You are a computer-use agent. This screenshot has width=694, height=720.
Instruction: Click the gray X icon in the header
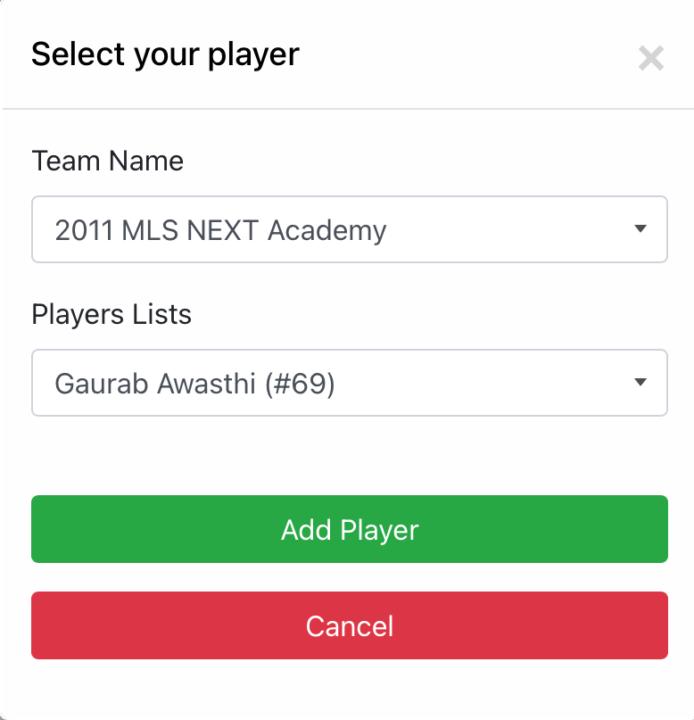click(651, 58)
